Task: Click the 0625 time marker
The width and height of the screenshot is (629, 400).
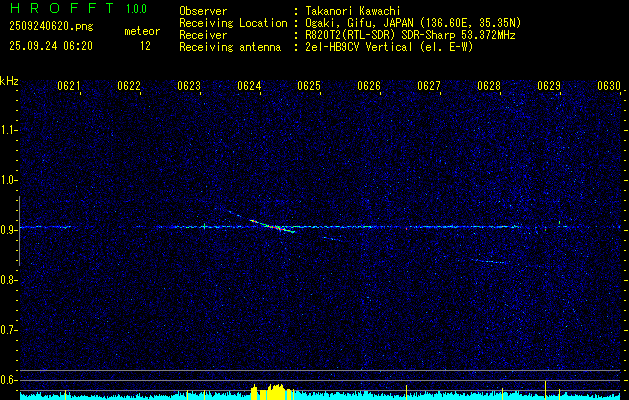Action: click(309, 86)
